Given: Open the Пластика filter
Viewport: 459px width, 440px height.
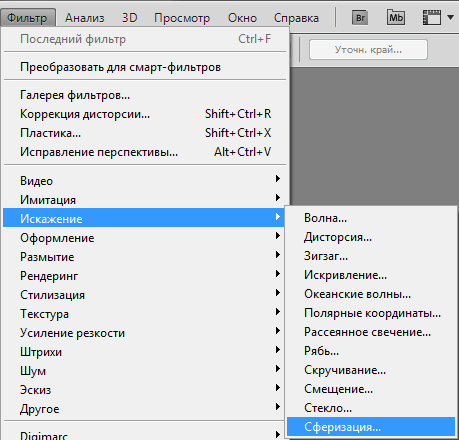Looking at the screenshot, I should pyautogui.click(x=145, y=133).
